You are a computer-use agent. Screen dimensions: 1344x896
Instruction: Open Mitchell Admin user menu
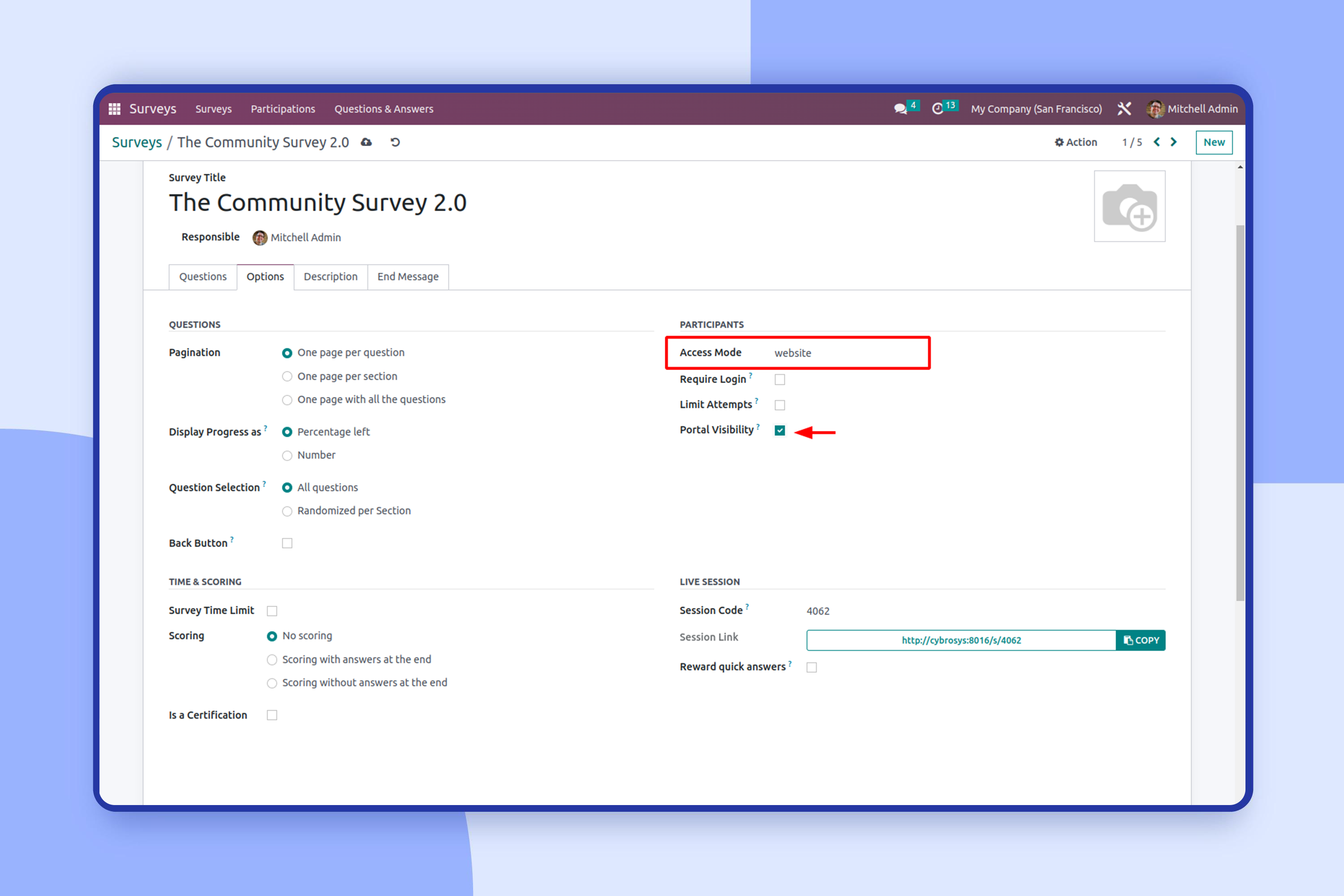point(1192,108)
